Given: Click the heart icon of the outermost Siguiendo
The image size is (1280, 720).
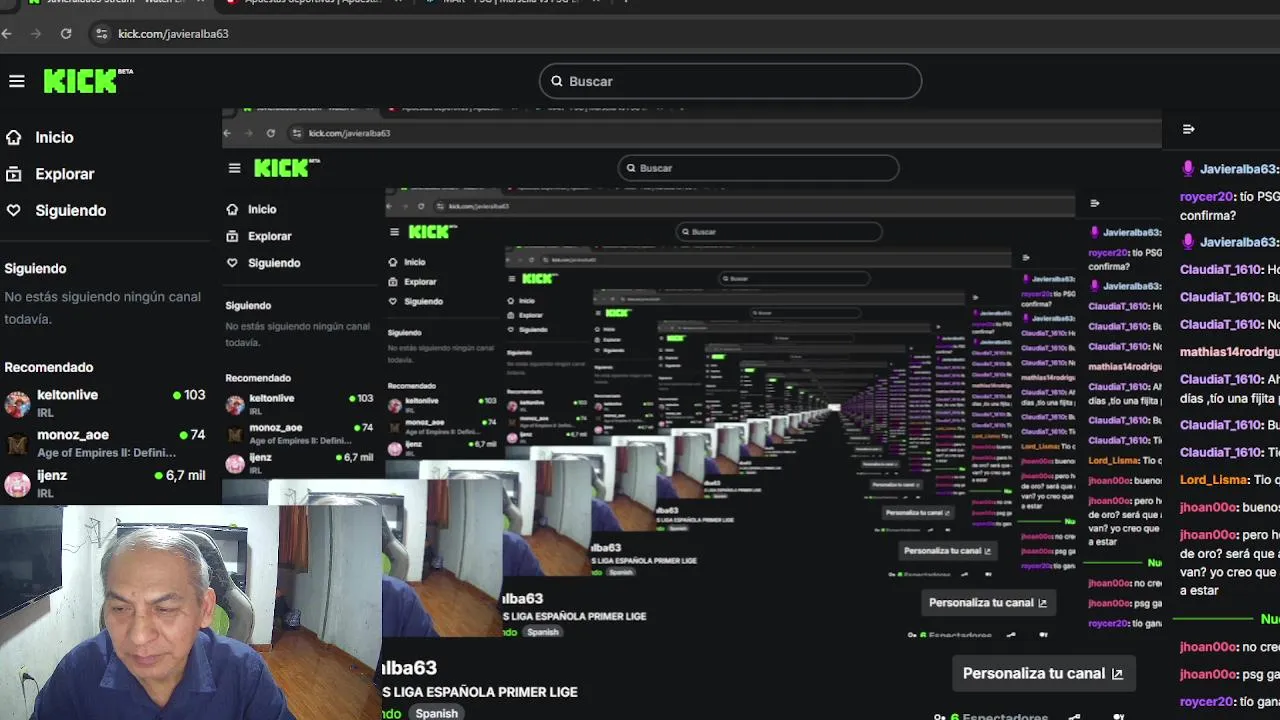Looking at the screenshot, I should 13,210.
